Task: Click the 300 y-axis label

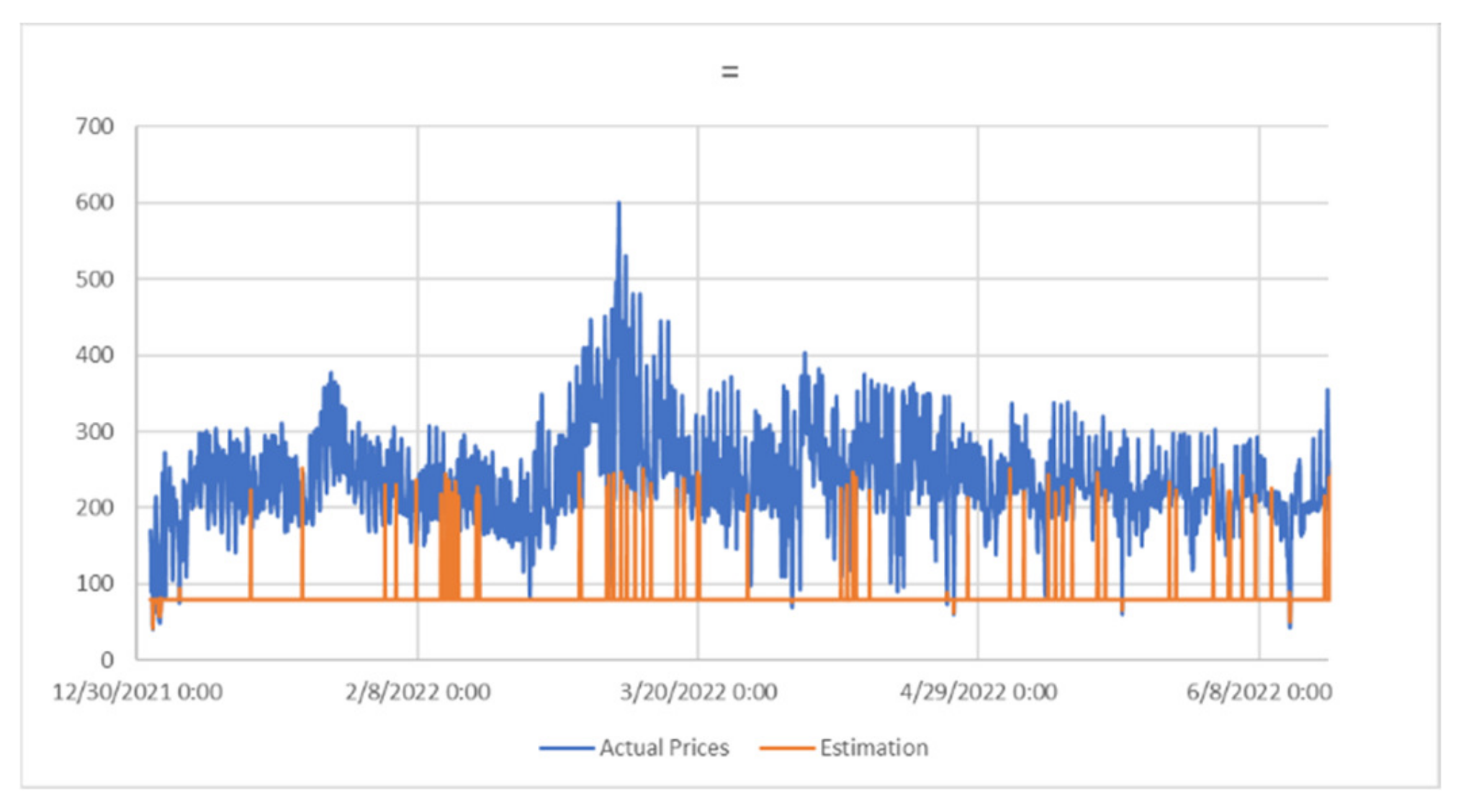Action: click(94, 432)
